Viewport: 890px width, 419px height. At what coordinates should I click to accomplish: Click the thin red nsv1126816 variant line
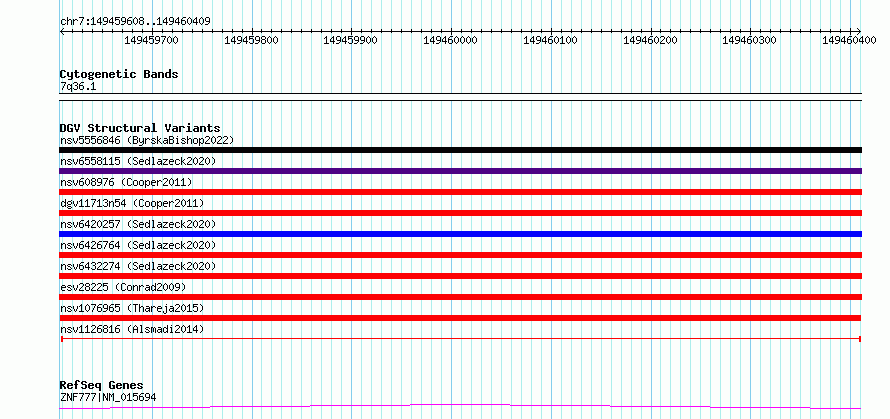tap(460, 339)
